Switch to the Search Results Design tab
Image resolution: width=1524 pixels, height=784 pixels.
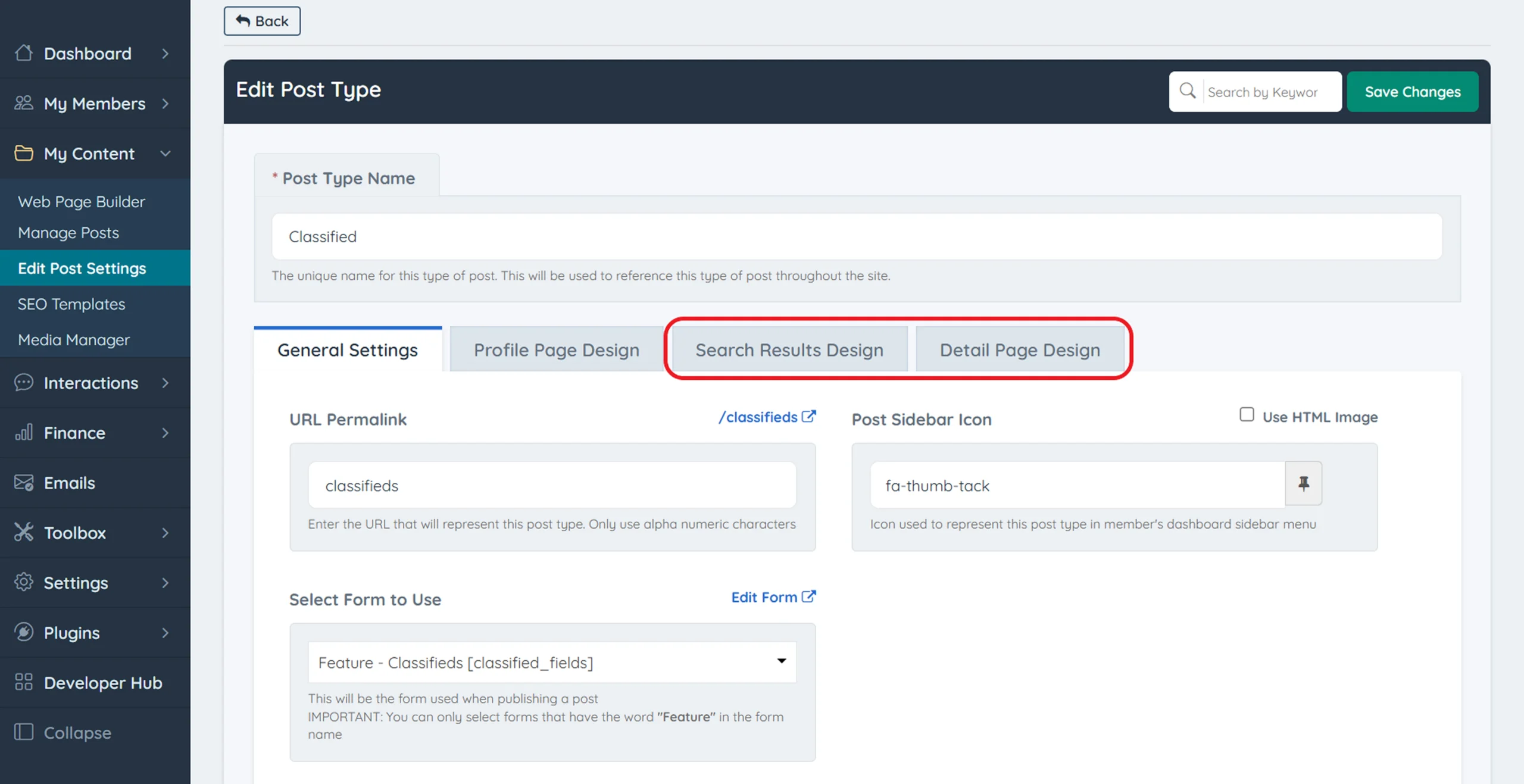click(x=789, y=350)
